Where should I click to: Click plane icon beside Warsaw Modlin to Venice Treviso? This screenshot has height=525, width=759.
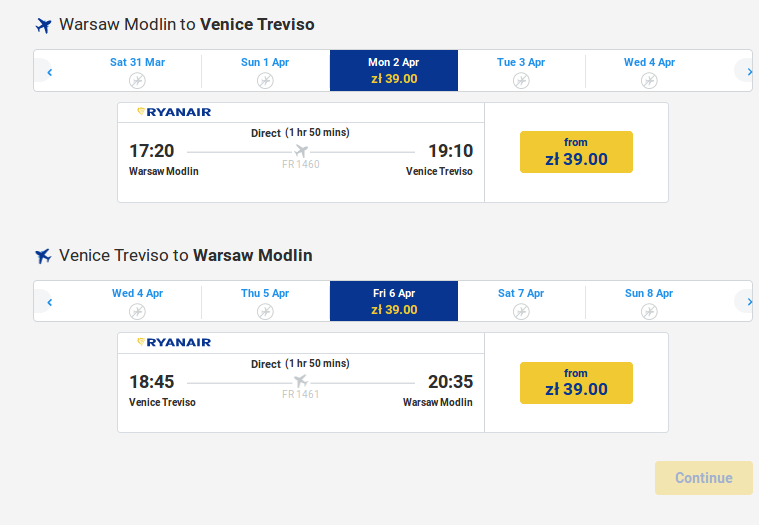pos(44,25)
